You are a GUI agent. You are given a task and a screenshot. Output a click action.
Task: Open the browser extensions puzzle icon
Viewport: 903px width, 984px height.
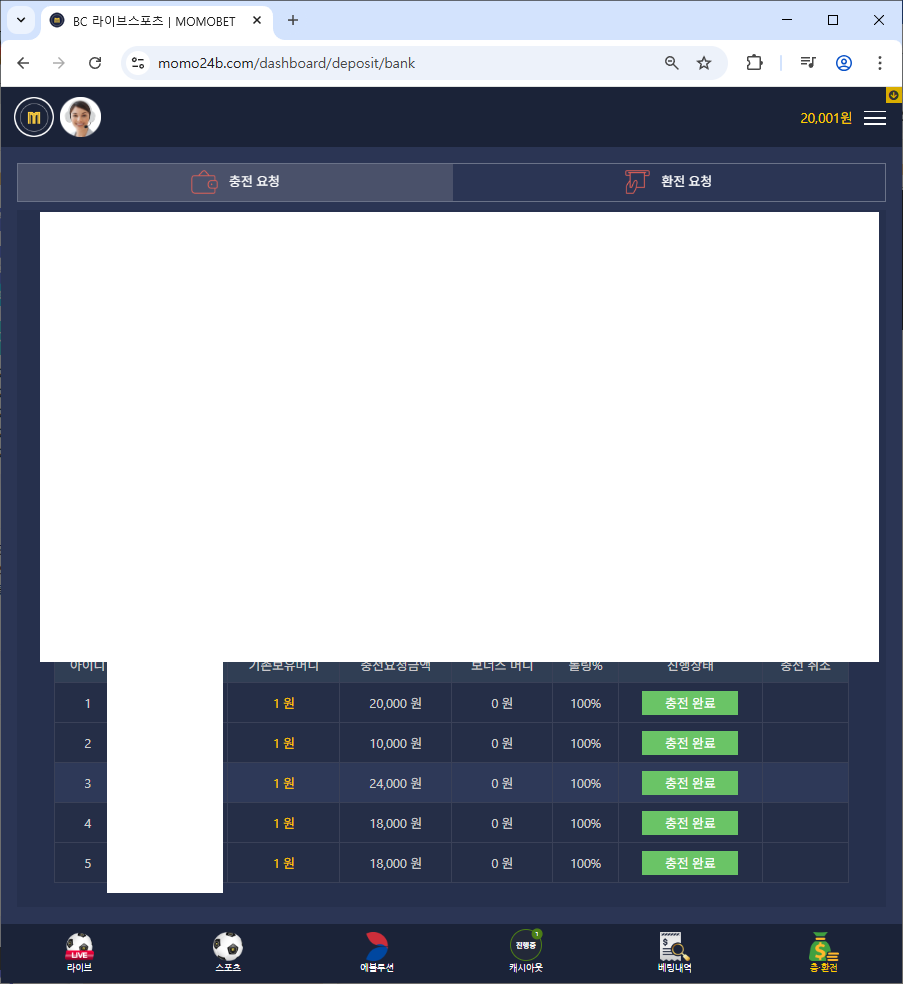[754, 63]
